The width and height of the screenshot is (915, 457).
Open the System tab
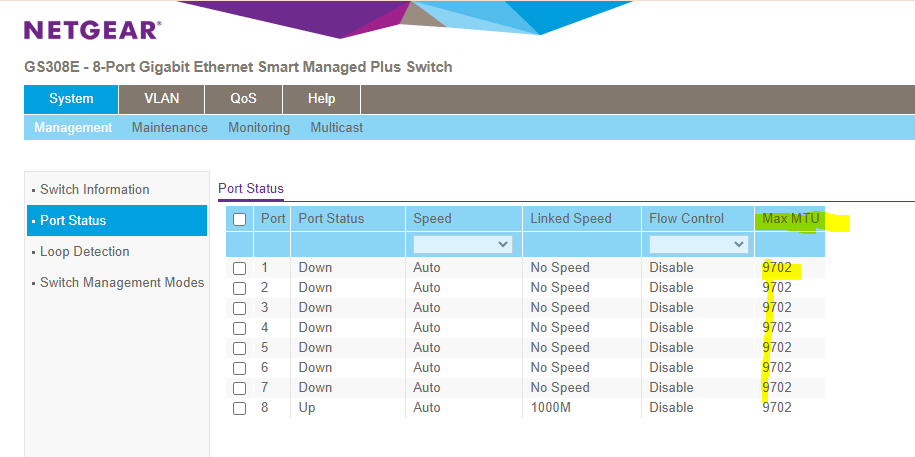pyautogui.click(x=71, y=99)
